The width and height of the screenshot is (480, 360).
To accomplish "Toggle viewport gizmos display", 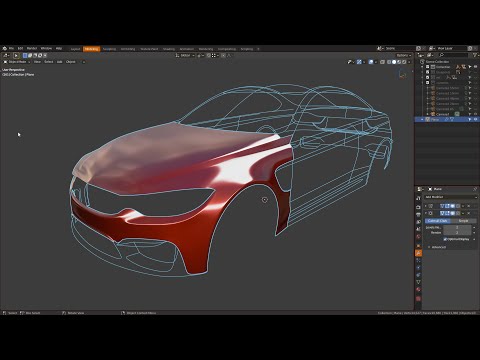I will click(359, 62).
